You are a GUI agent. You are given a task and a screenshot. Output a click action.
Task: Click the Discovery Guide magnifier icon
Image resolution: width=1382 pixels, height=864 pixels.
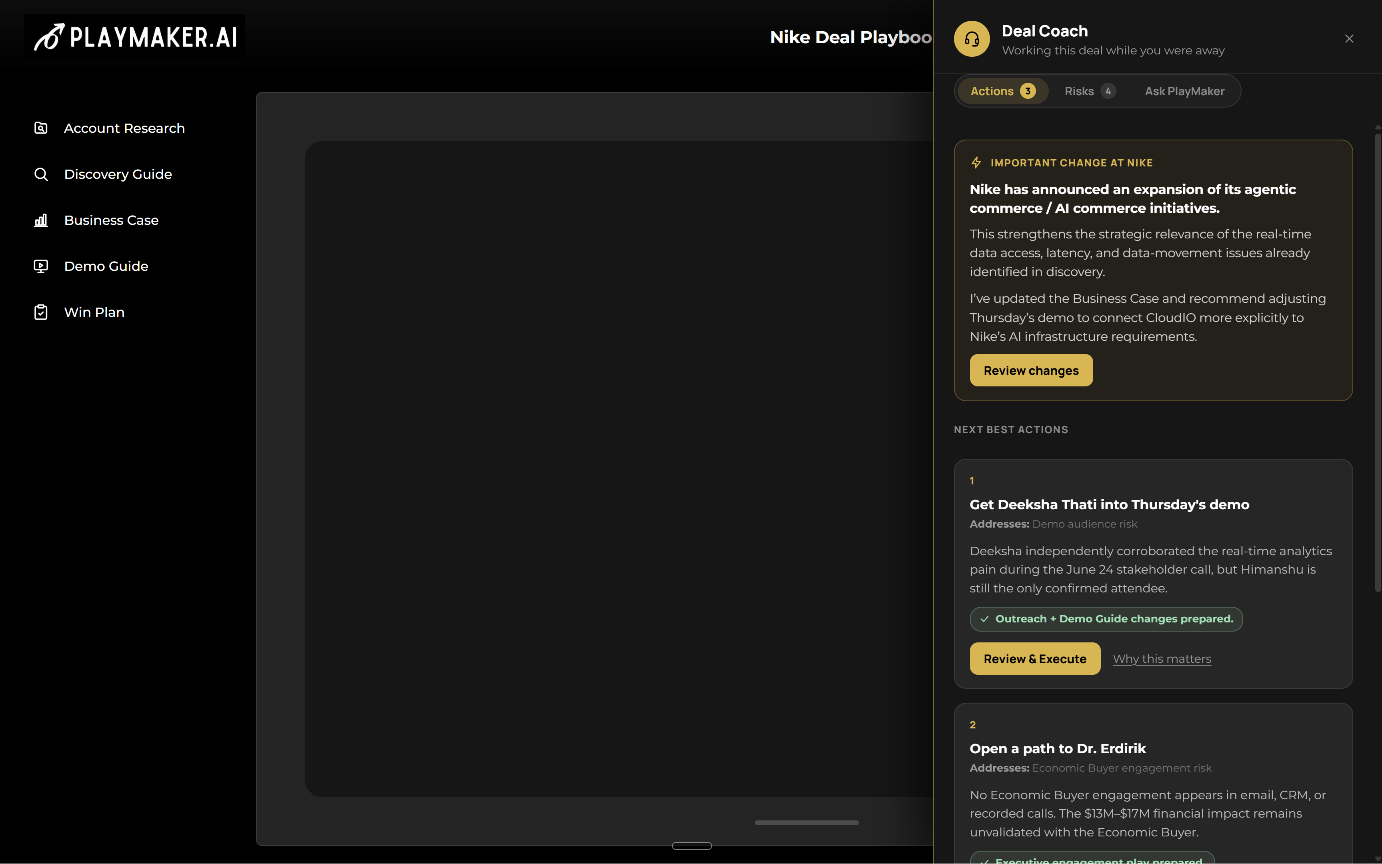(x=41, y=174)
